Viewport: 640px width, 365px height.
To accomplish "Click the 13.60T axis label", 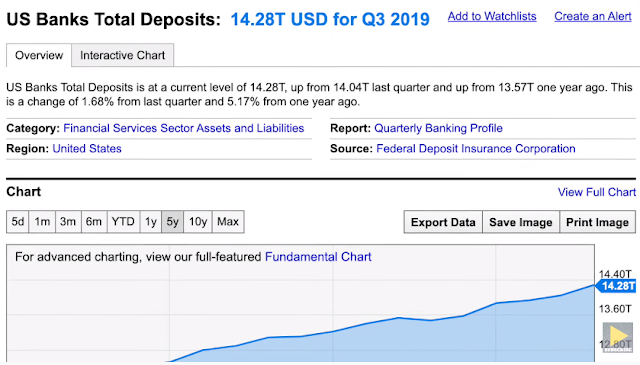I will [x=615, y=309].
